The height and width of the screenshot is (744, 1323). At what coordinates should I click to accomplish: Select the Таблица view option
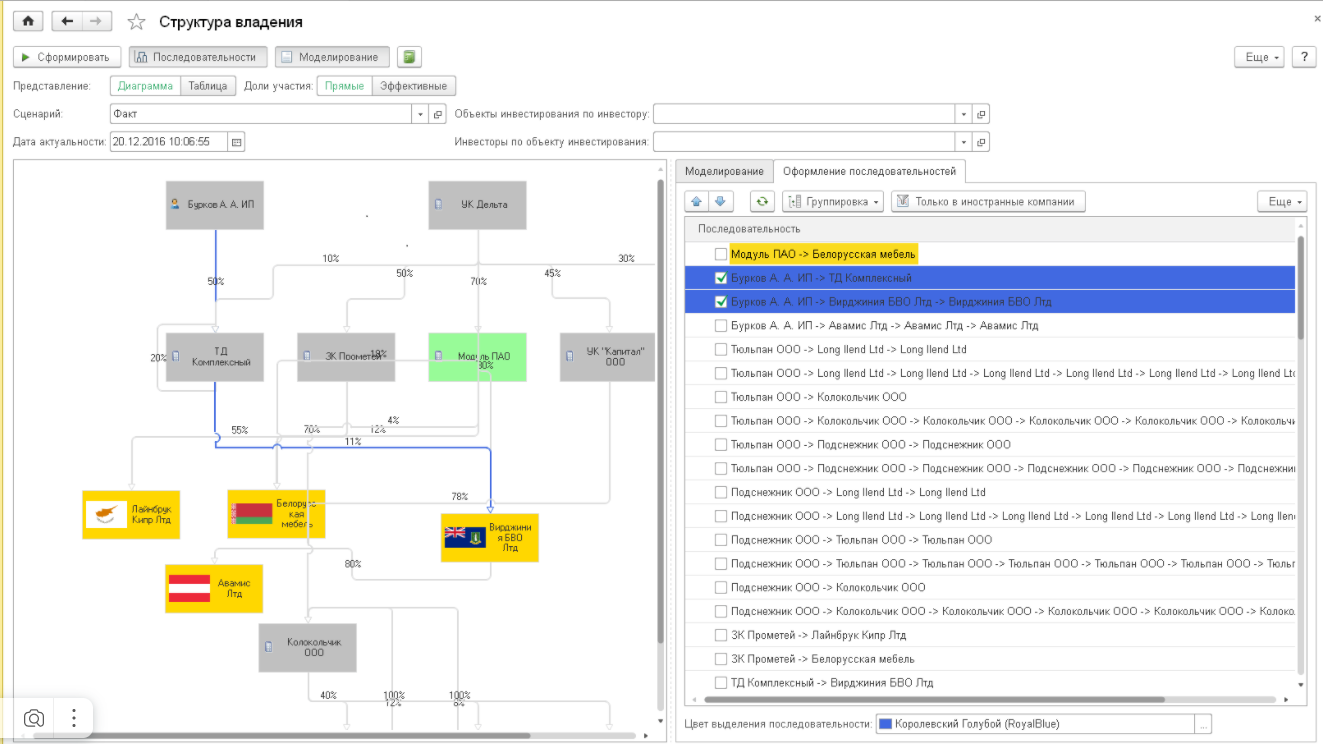(208, 86)
